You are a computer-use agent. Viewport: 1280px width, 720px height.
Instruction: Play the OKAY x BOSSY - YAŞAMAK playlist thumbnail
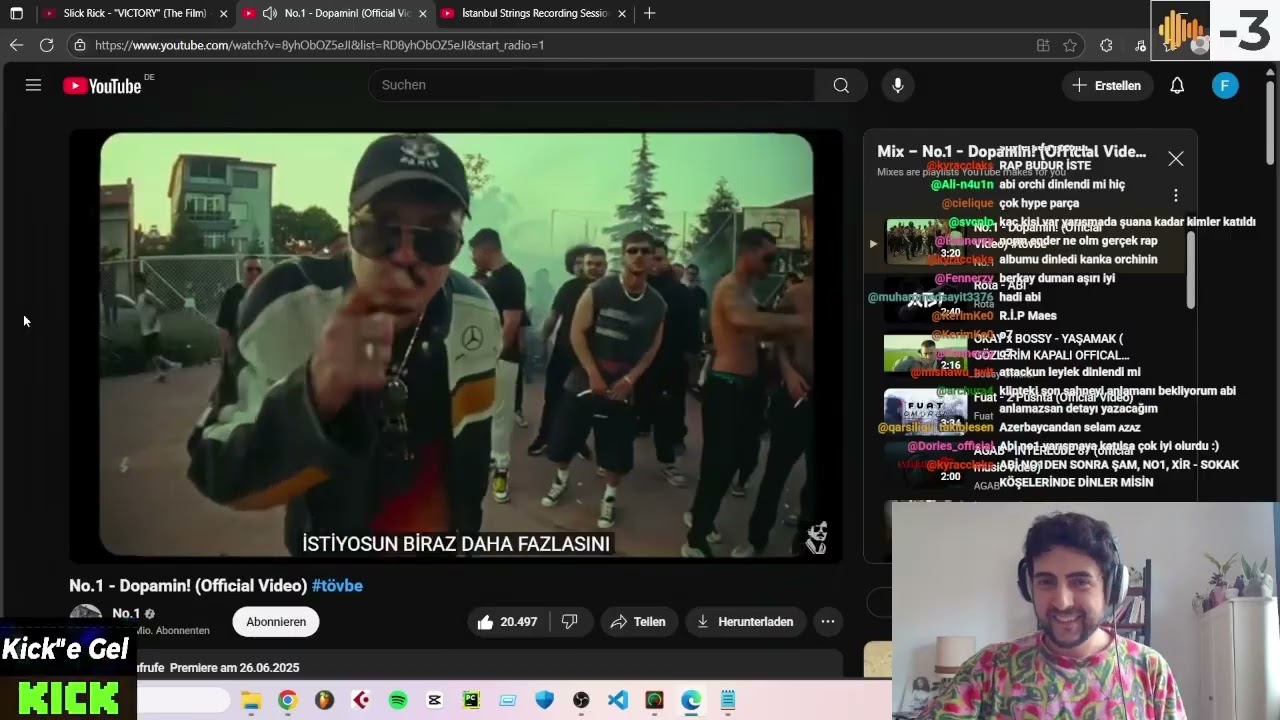coord(924,354)
